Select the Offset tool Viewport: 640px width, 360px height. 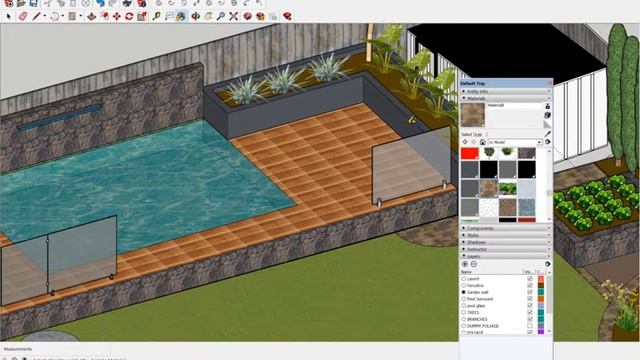click(104, 16)
